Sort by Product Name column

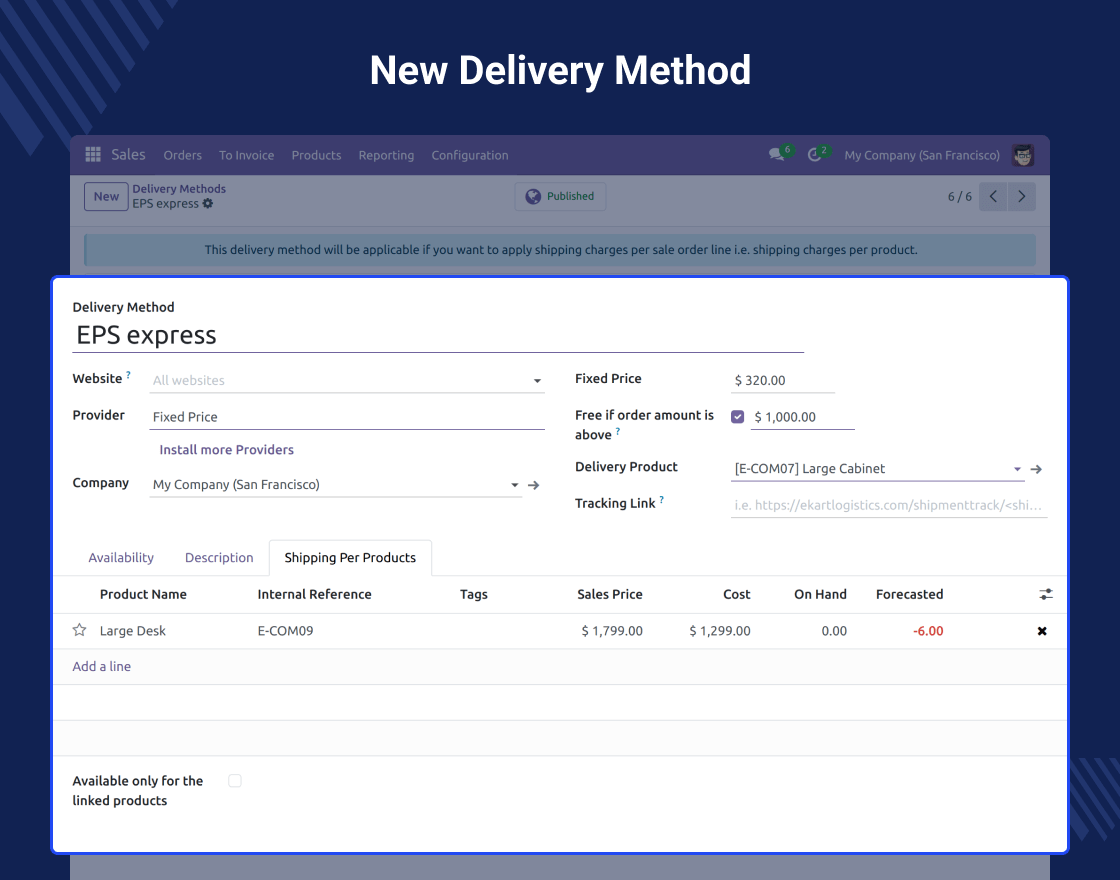(x=143, y=594)
